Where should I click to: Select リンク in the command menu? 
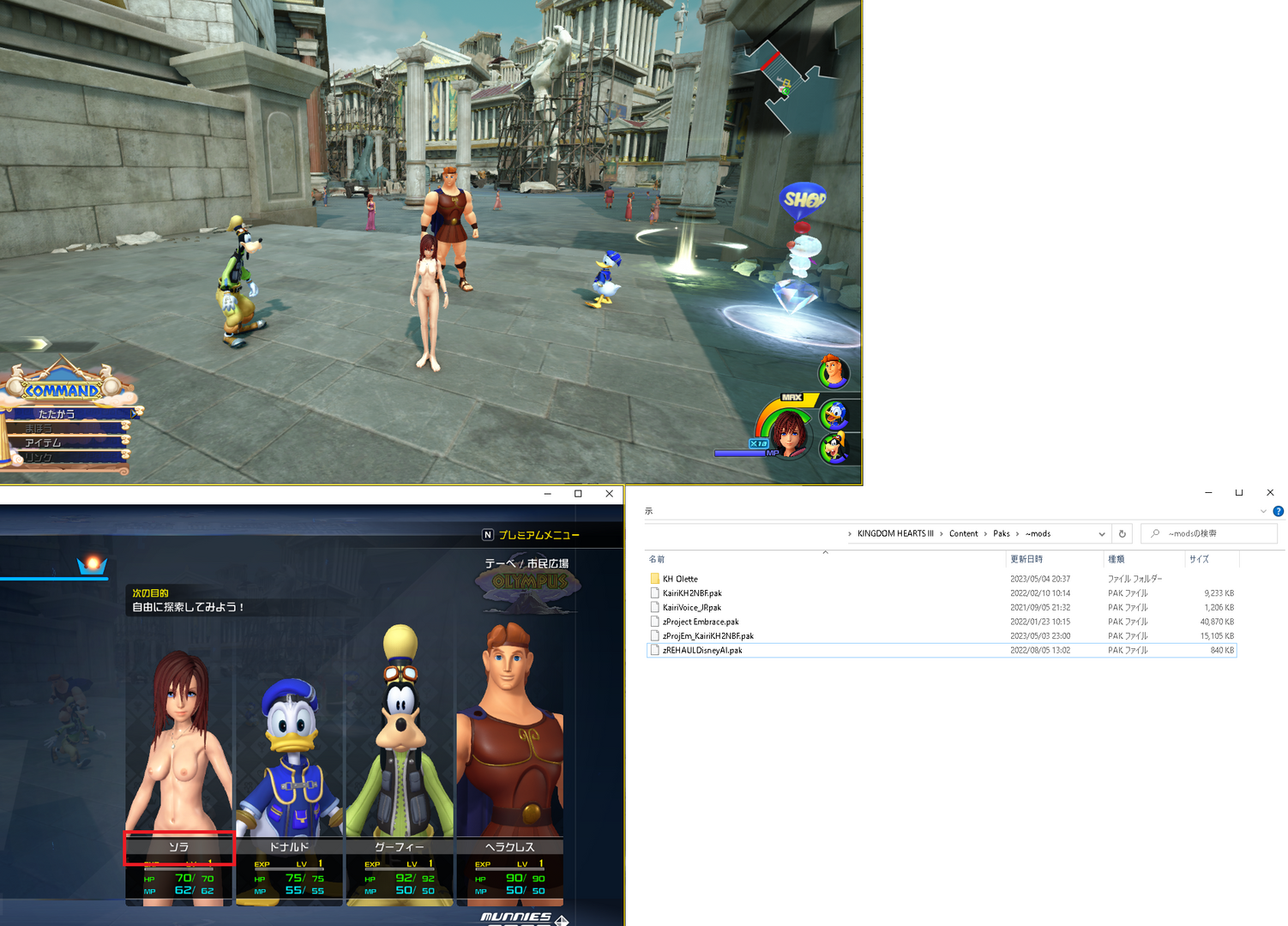coord(39,458)
